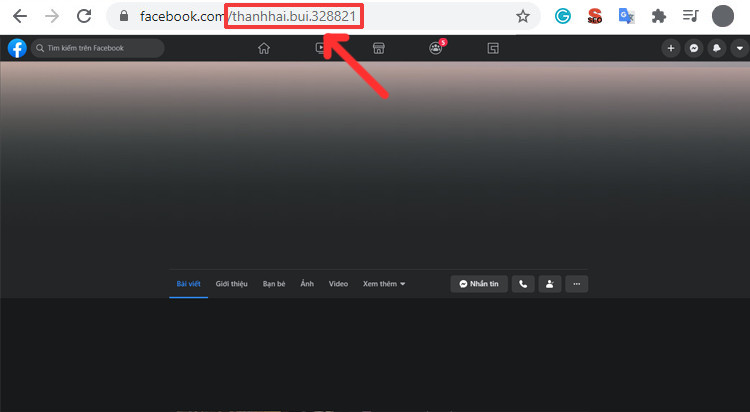This screenshot has width=750, height=412.
Task: Click the Facebook logo icon
Action: [x=16, y=48]
